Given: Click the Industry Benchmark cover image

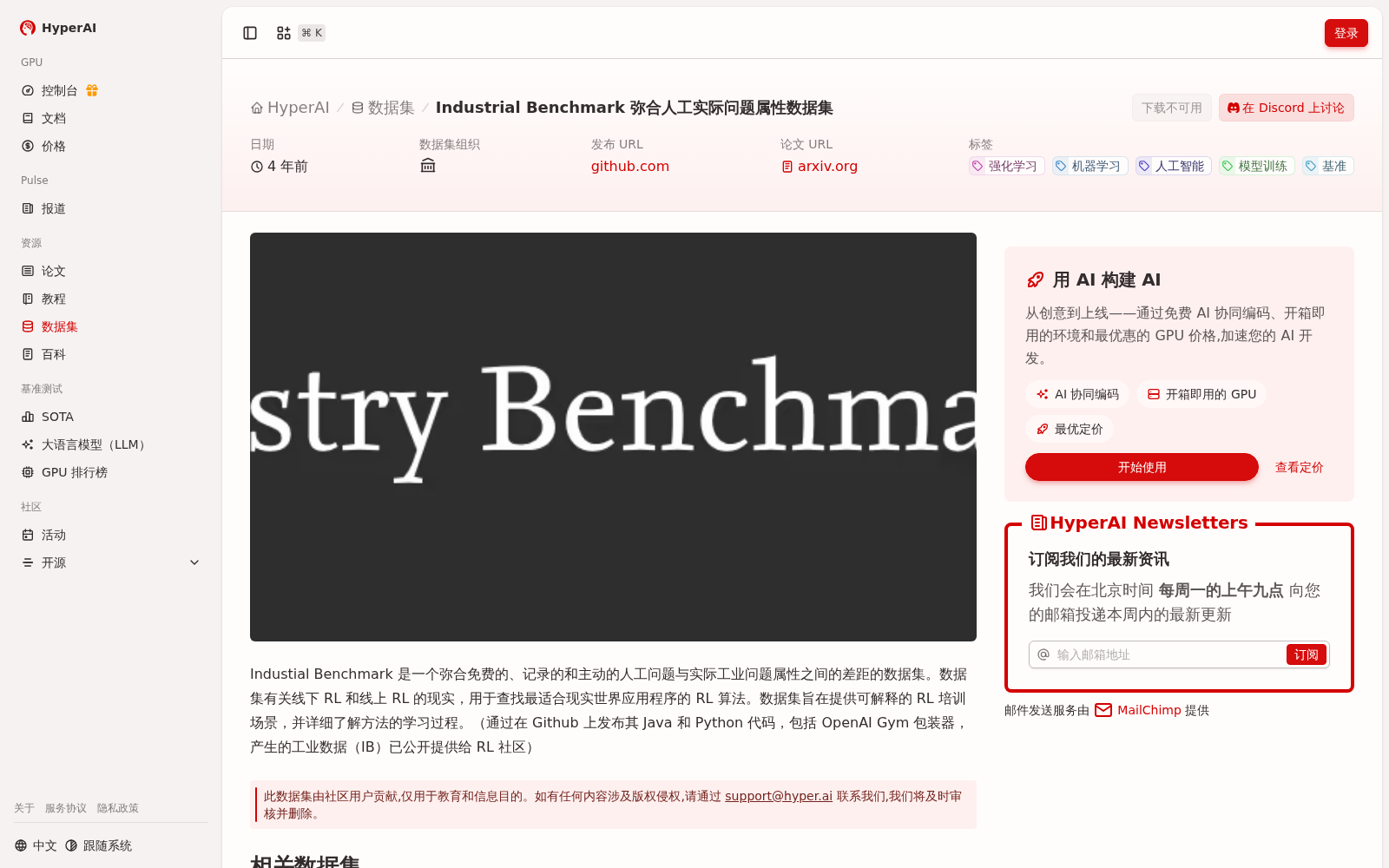Looking at the screenshot, I should pos(613,437).
